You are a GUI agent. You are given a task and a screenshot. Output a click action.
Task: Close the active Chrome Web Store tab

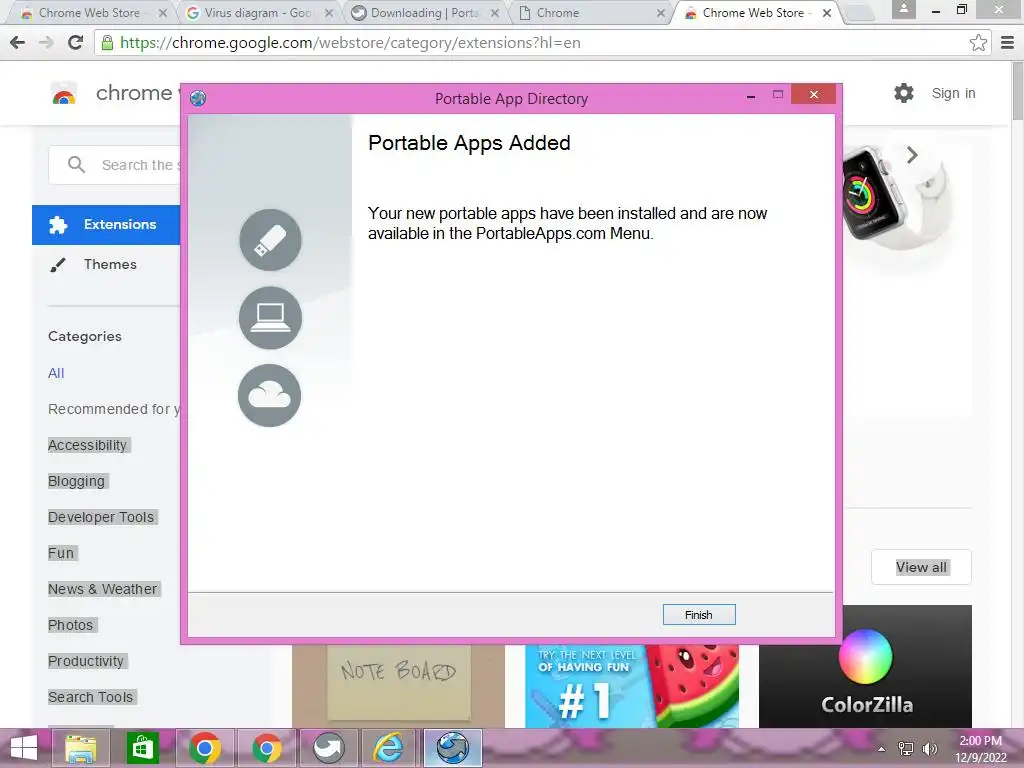coord(827,13)
